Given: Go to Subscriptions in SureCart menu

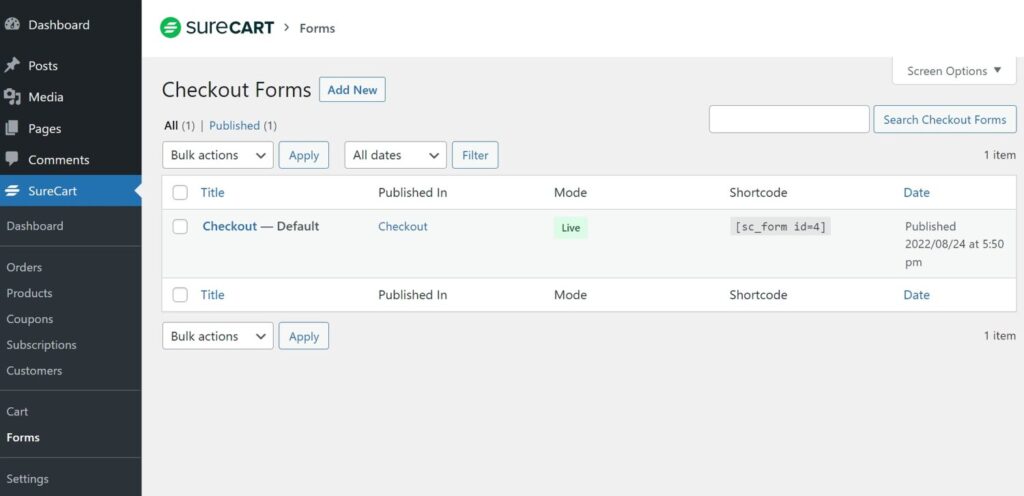Looking at the screenshot, I should [x=41, y=345].
